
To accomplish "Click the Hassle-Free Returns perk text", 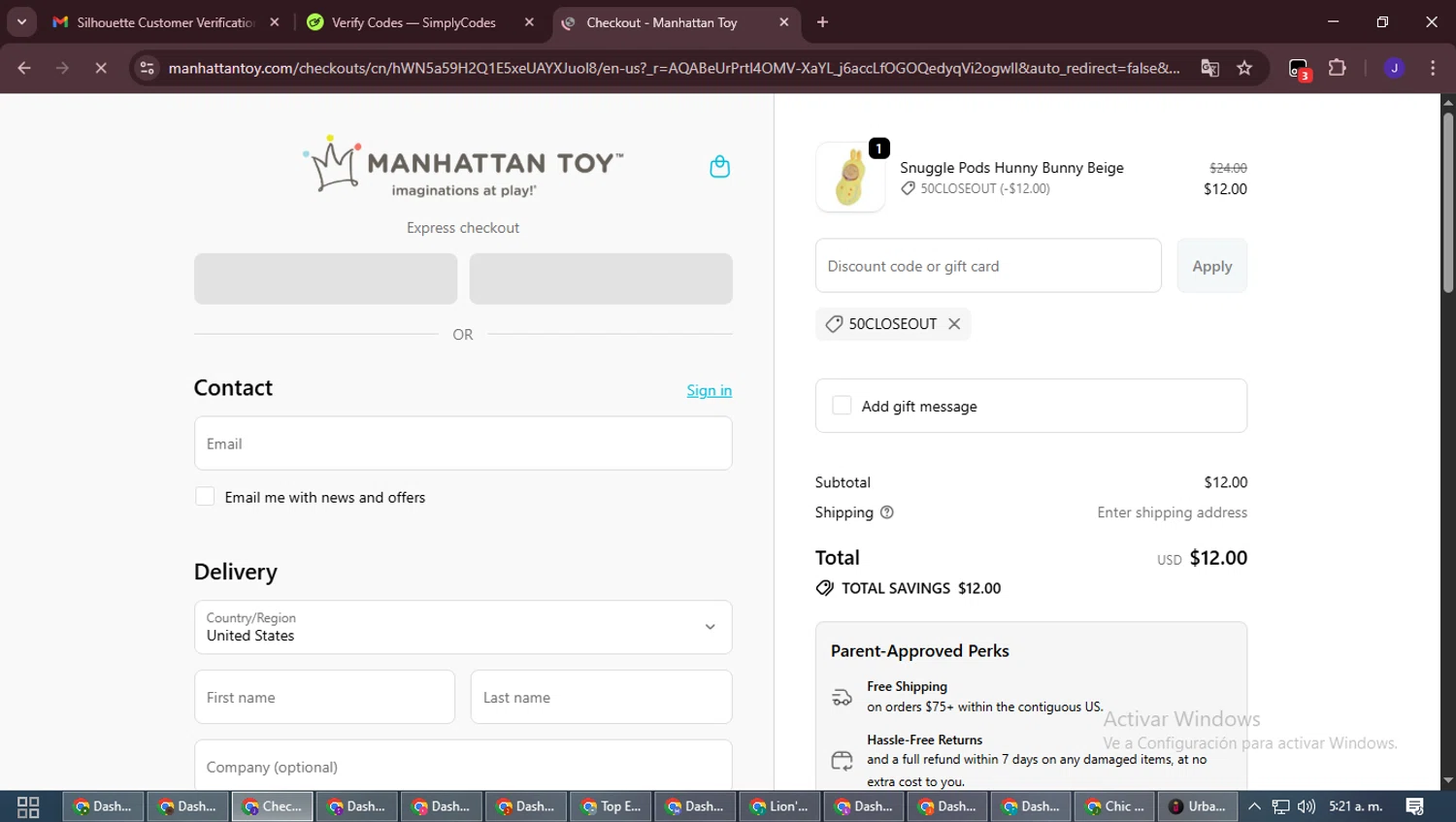I will (x=1037, y=760).
